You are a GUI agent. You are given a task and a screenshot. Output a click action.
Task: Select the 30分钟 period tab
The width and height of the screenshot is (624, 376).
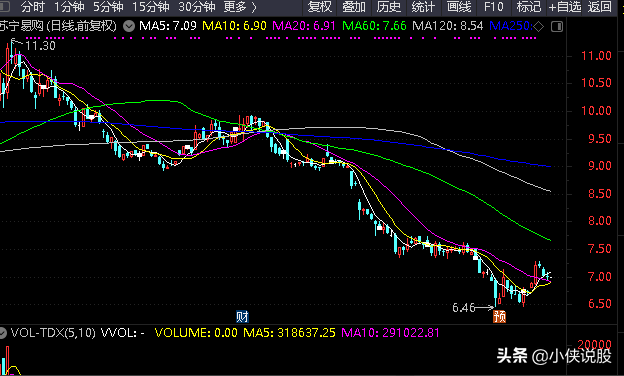click(x=197, y=6)
